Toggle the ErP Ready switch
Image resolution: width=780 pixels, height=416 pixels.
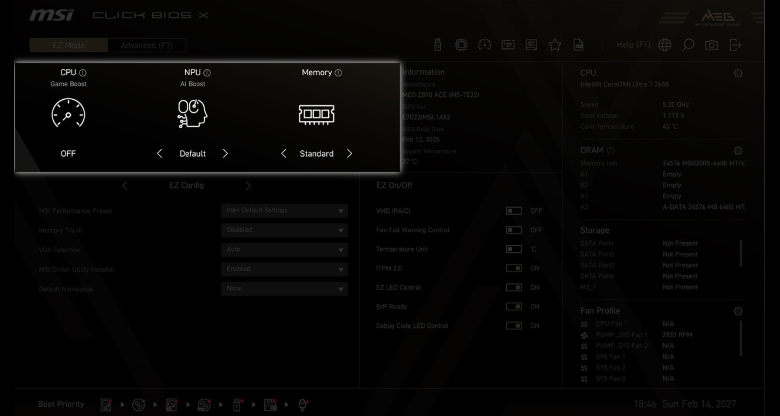[514, 307]
